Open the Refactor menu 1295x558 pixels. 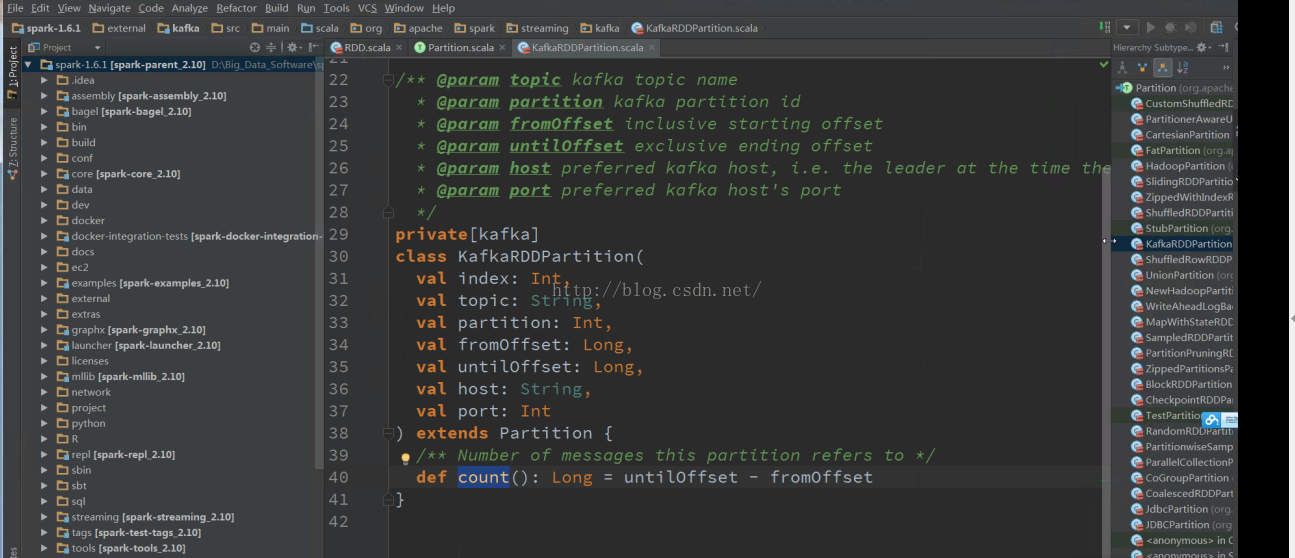(x=236, y=8)
